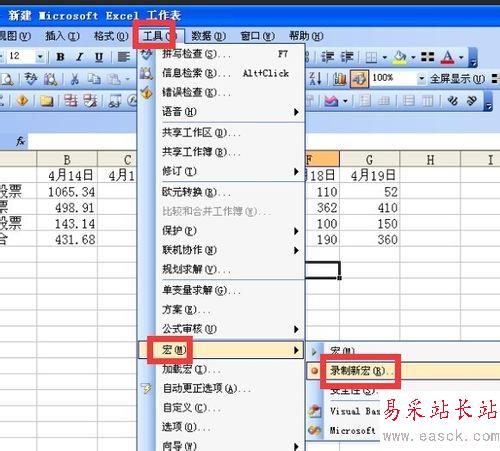This screenshot has height=451, width=500.
Task: Toggle 全屏显示 full screen view
Action: [x=457, y=79]
